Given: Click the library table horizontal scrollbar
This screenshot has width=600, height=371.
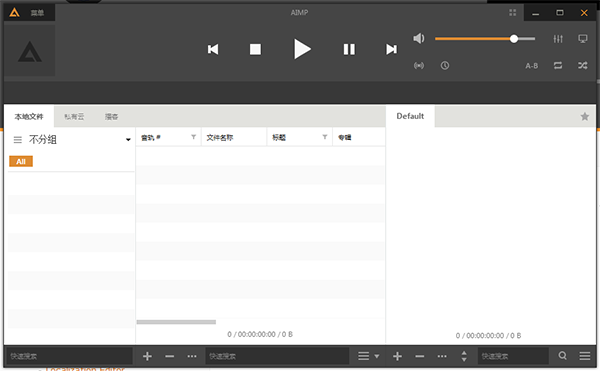Looking at the screenshot, I should click(176, 322).
